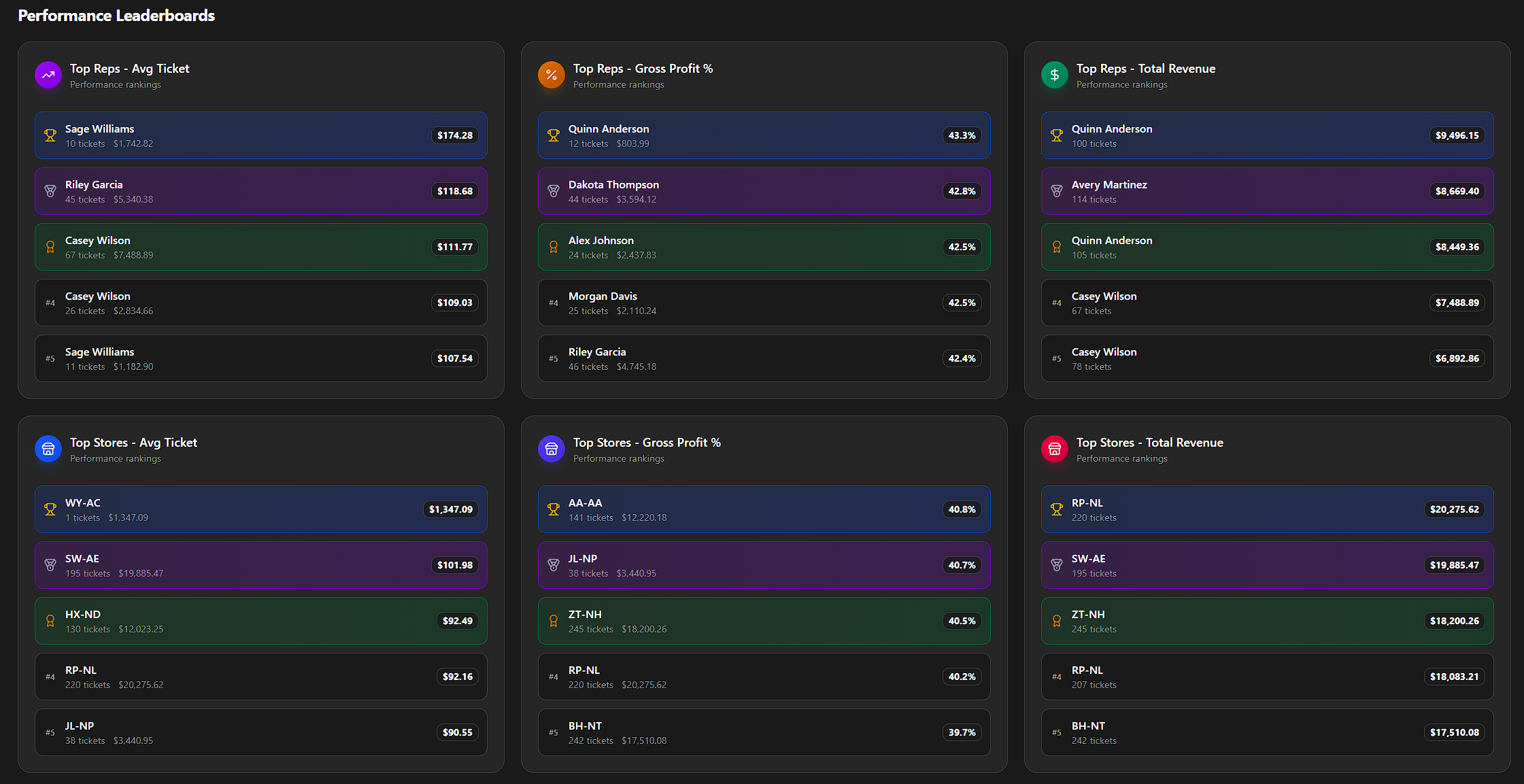Viewport: 1524px width, 784px height.
Task: Click the Performance Leaderboards page title
Action: point(116,16)
